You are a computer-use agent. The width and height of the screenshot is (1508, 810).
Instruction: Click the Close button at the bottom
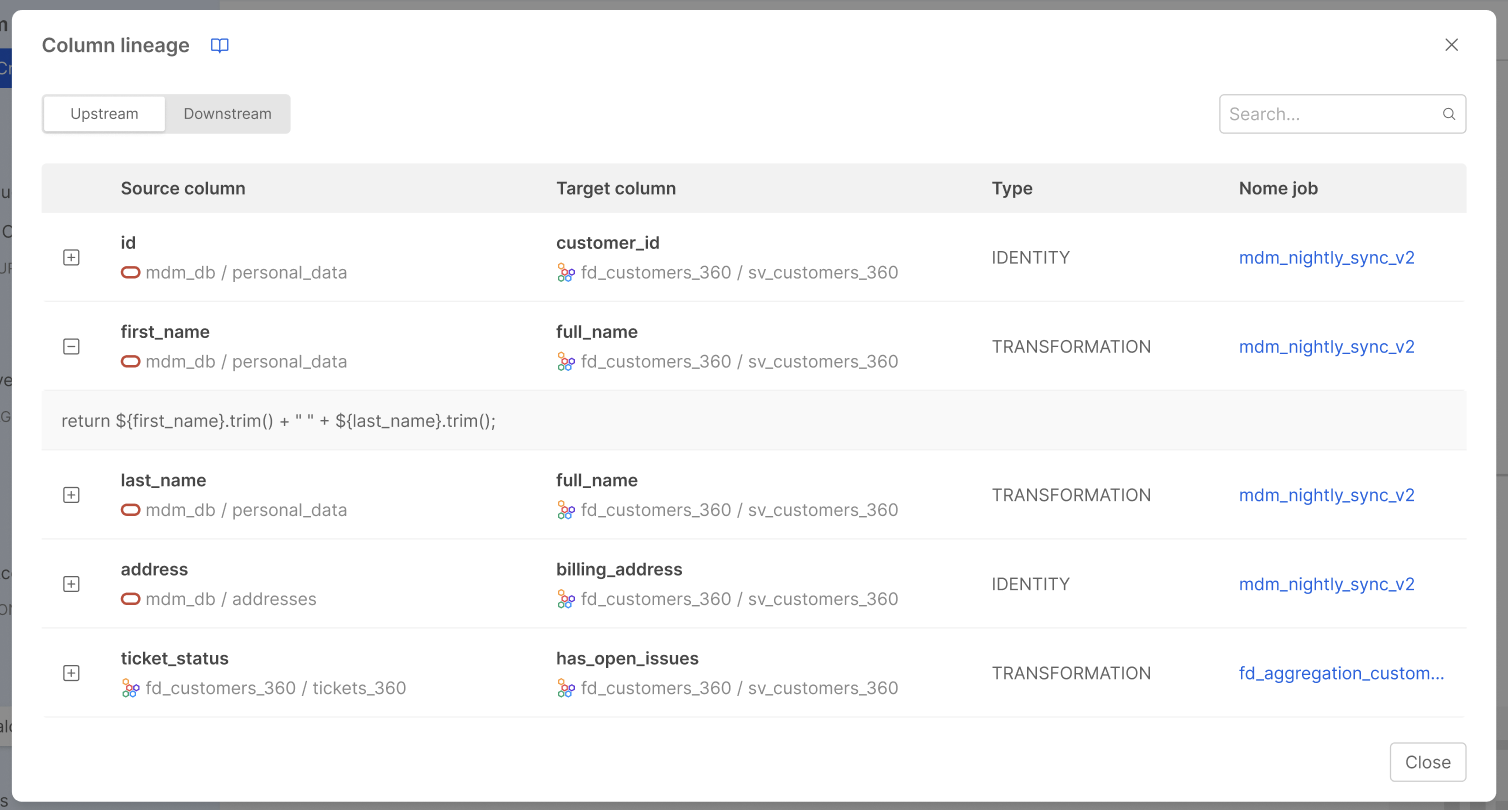(x=1428, y=762)
